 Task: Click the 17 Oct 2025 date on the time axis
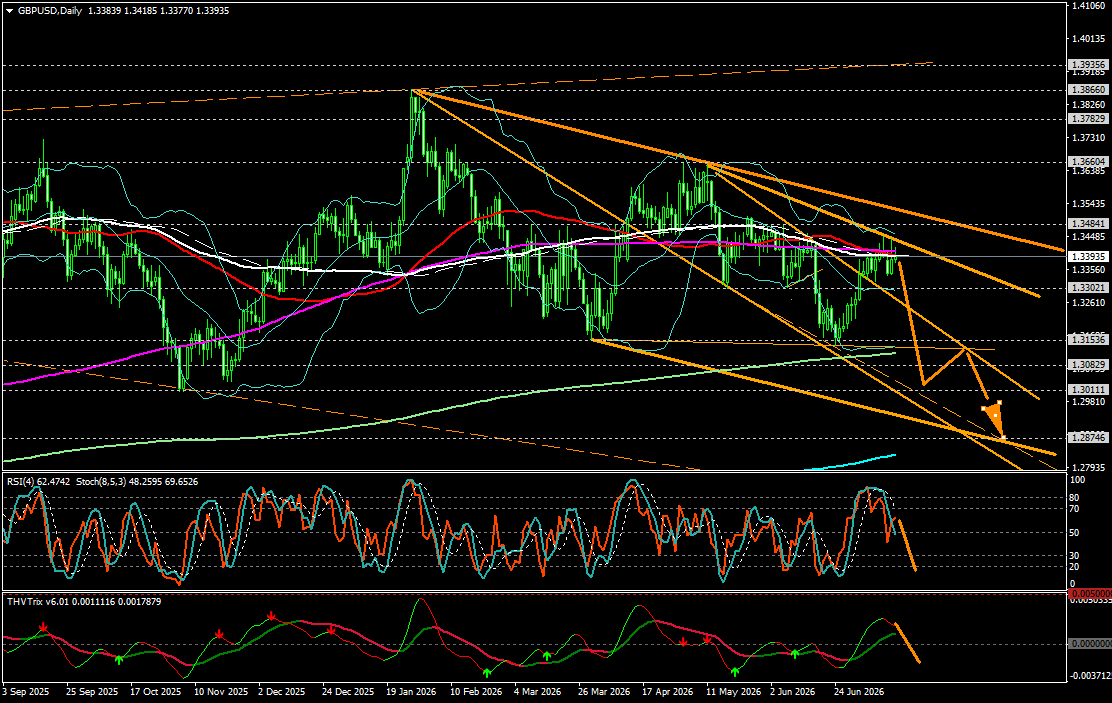tap(155, 692)
